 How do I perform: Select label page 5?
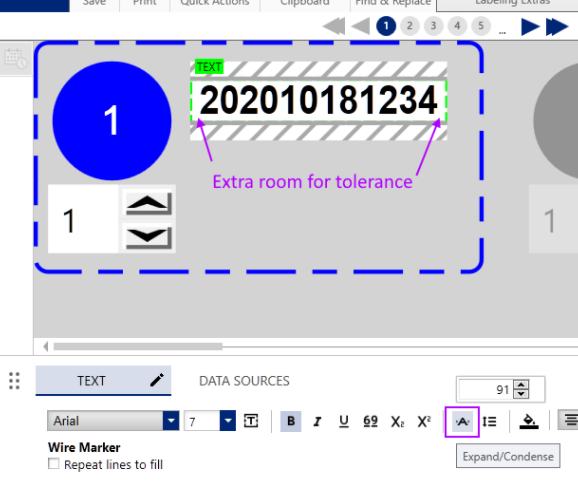pos(481,26)
